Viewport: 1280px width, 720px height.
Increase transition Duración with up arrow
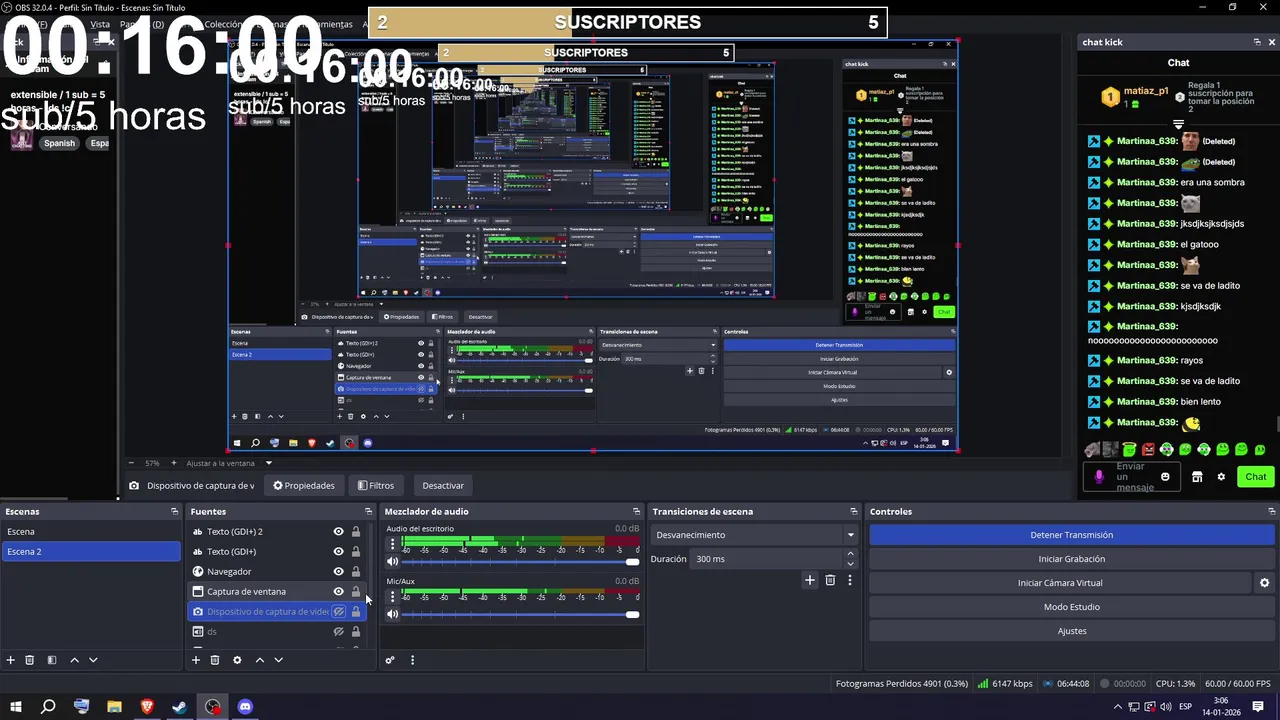(x=851, y=554)
